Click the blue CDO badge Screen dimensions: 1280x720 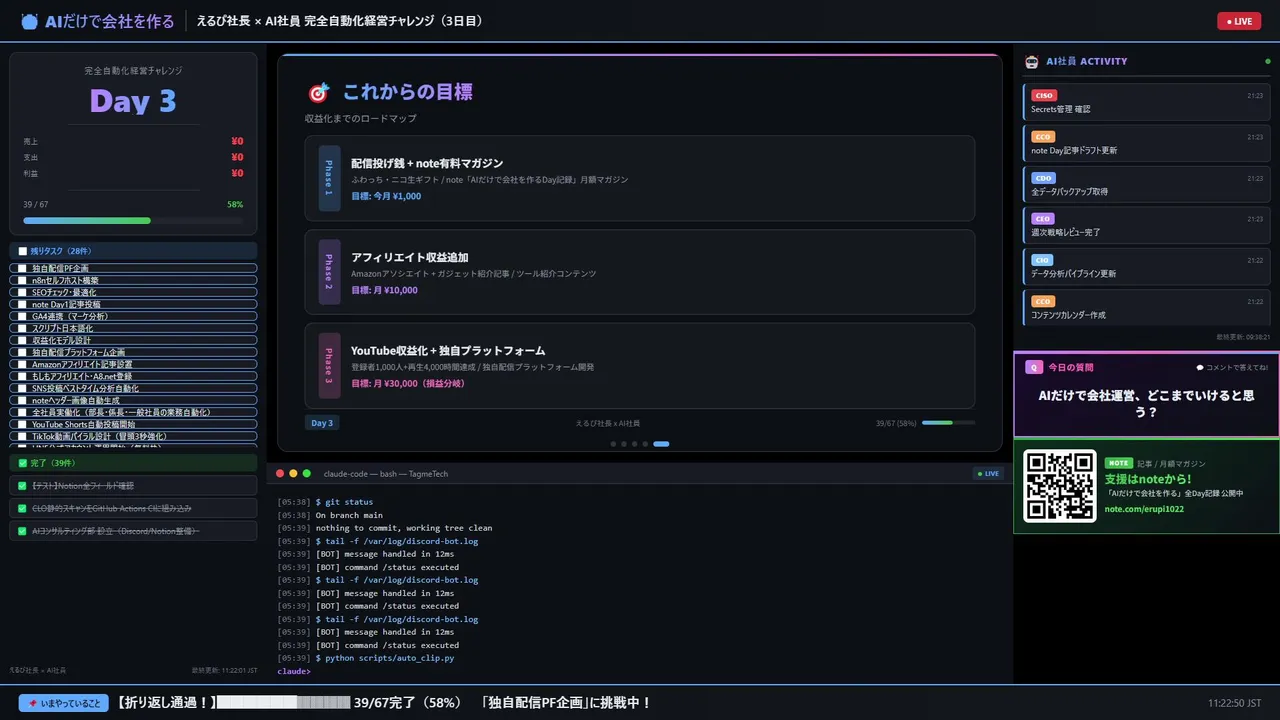tap(1043, 178)
